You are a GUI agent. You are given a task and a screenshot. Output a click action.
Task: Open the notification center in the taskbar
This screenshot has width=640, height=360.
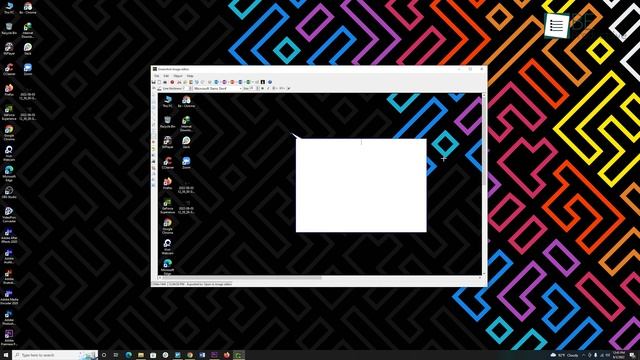point(632,355)
